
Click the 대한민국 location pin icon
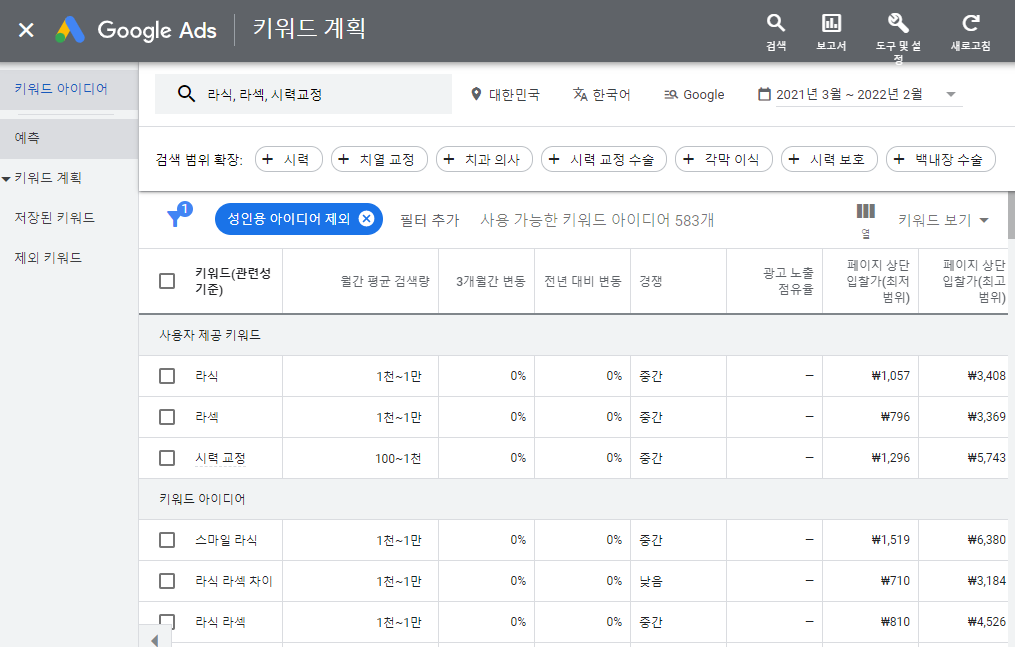(476, 94)
